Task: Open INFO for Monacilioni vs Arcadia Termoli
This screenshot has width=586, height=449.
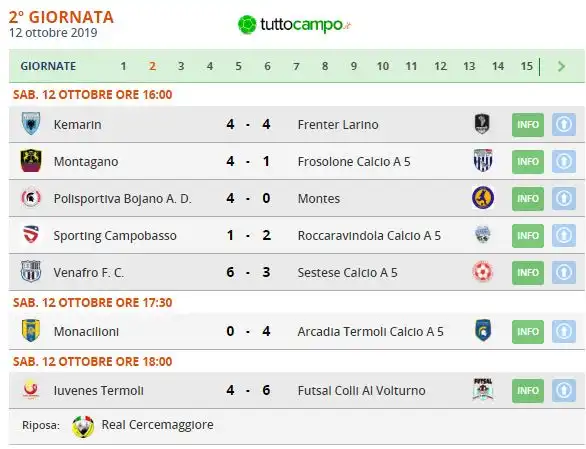Action: (x=528, y=332)
